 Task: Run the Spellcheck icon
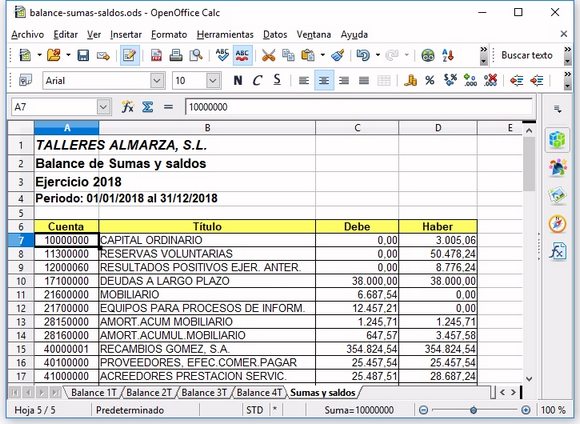click(x=223, y=55)
